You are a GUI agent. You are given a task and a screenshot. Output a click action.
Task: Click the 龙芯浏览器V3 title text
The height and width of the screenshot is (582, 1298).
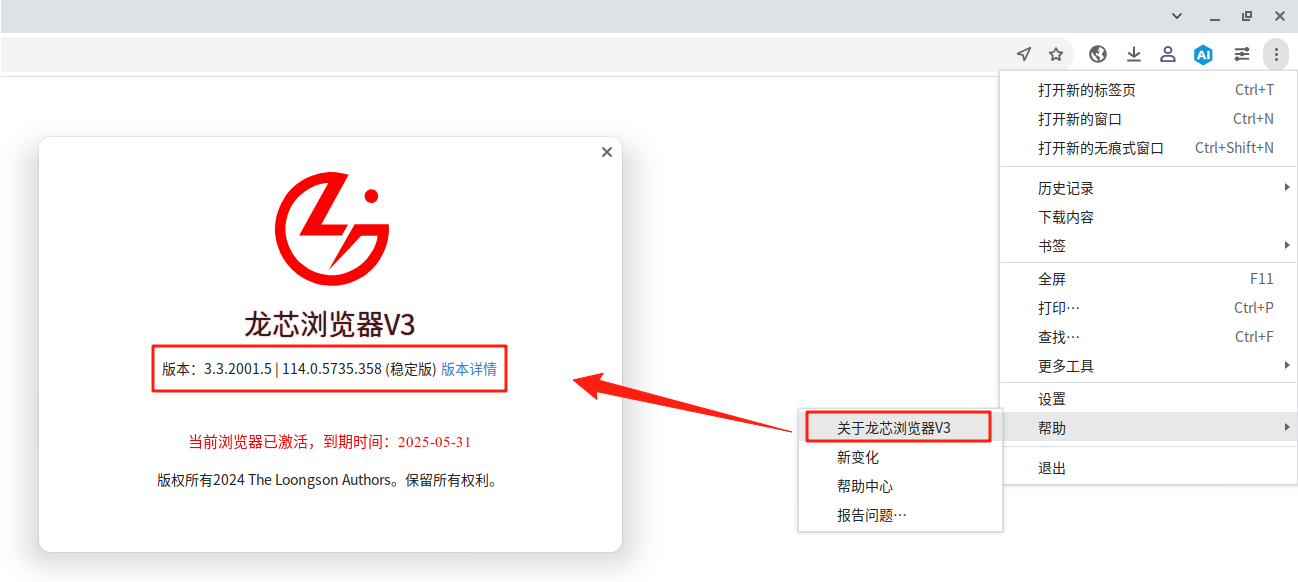pyautogui.click(x=330, y=325)
